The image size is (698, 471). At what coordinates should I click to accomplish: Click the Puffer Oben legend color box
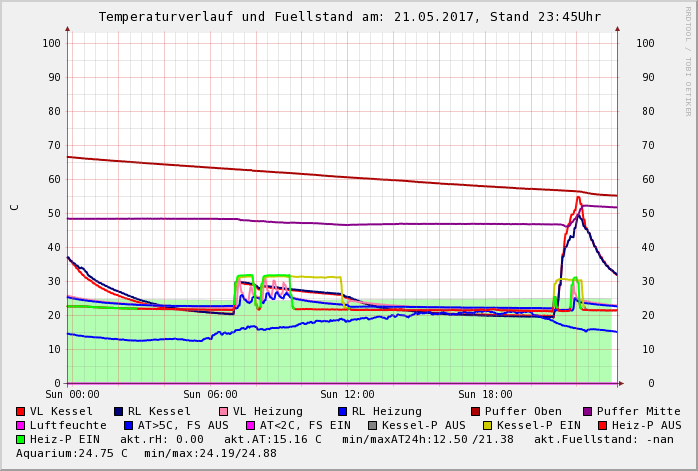pos(475,411)
